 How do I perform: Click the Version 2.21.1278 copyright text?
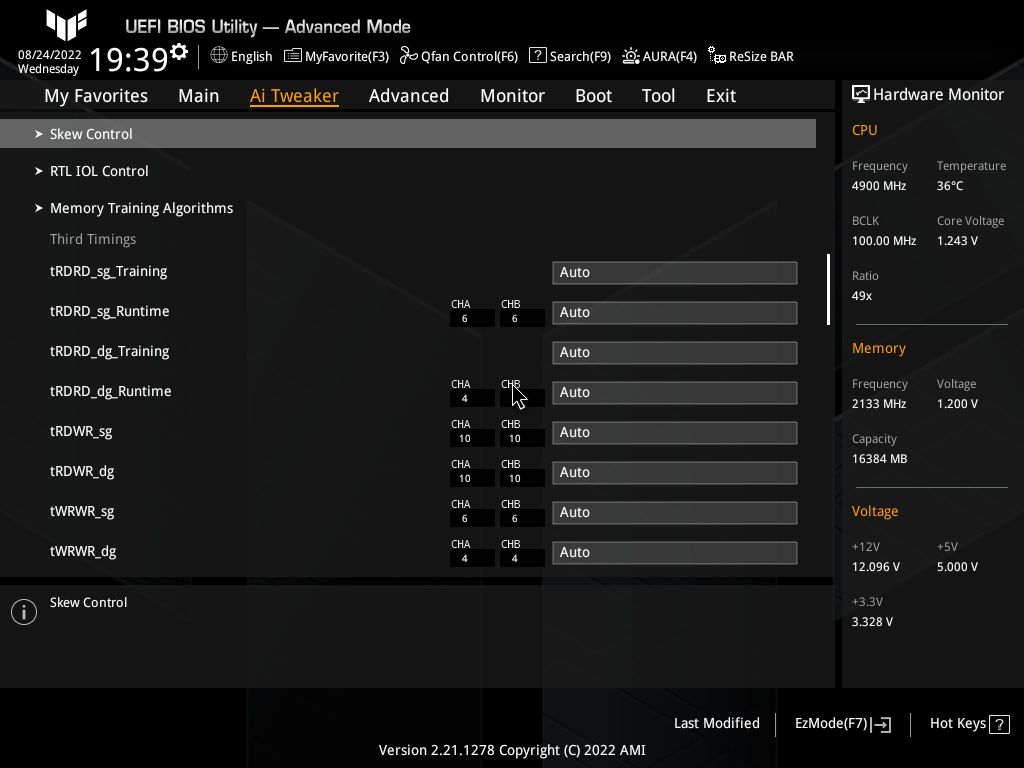coord(512,750)
